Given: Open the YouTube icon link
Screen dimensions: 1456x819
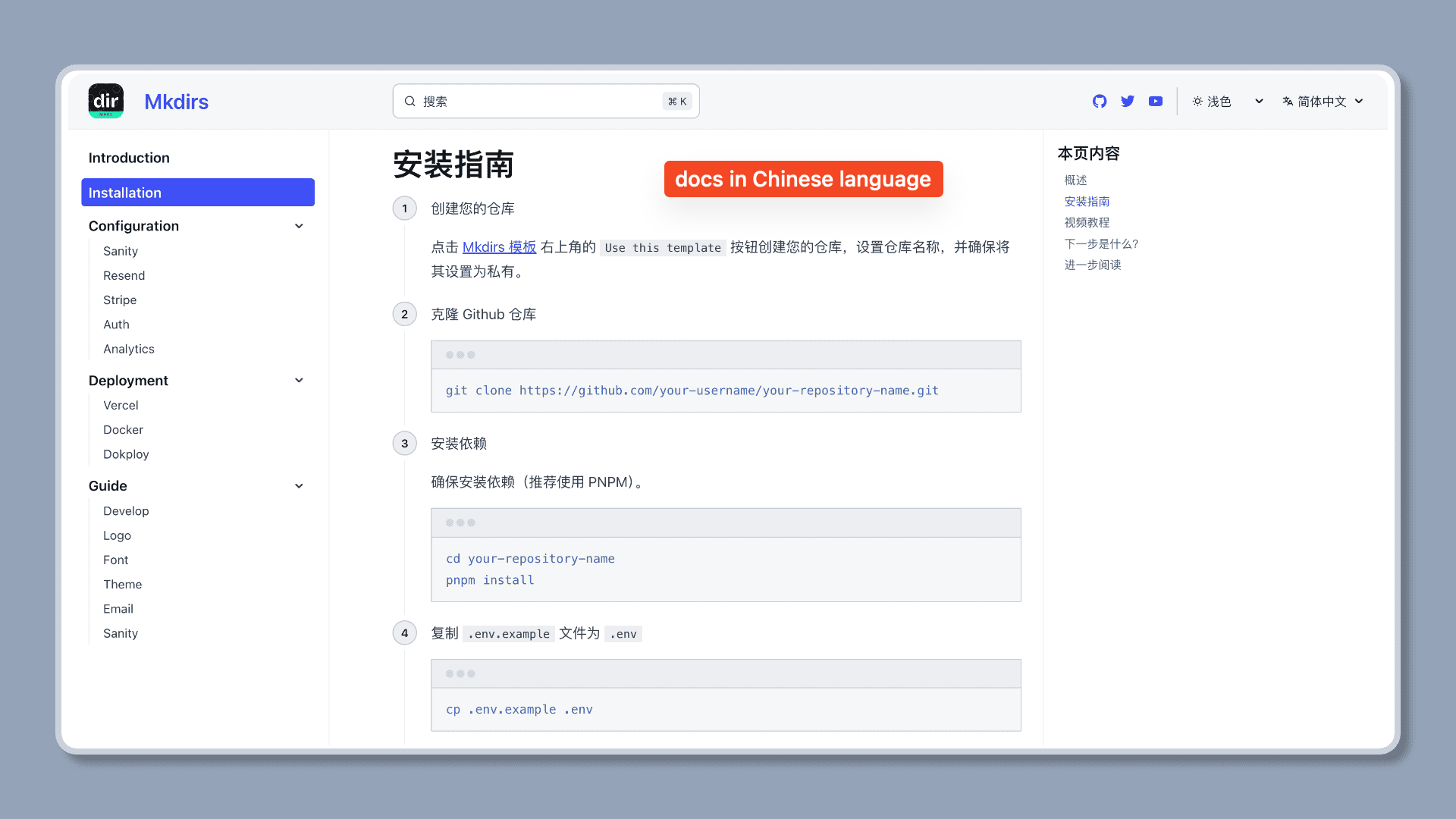Looking at the screenshot, I should [1156, 101].
